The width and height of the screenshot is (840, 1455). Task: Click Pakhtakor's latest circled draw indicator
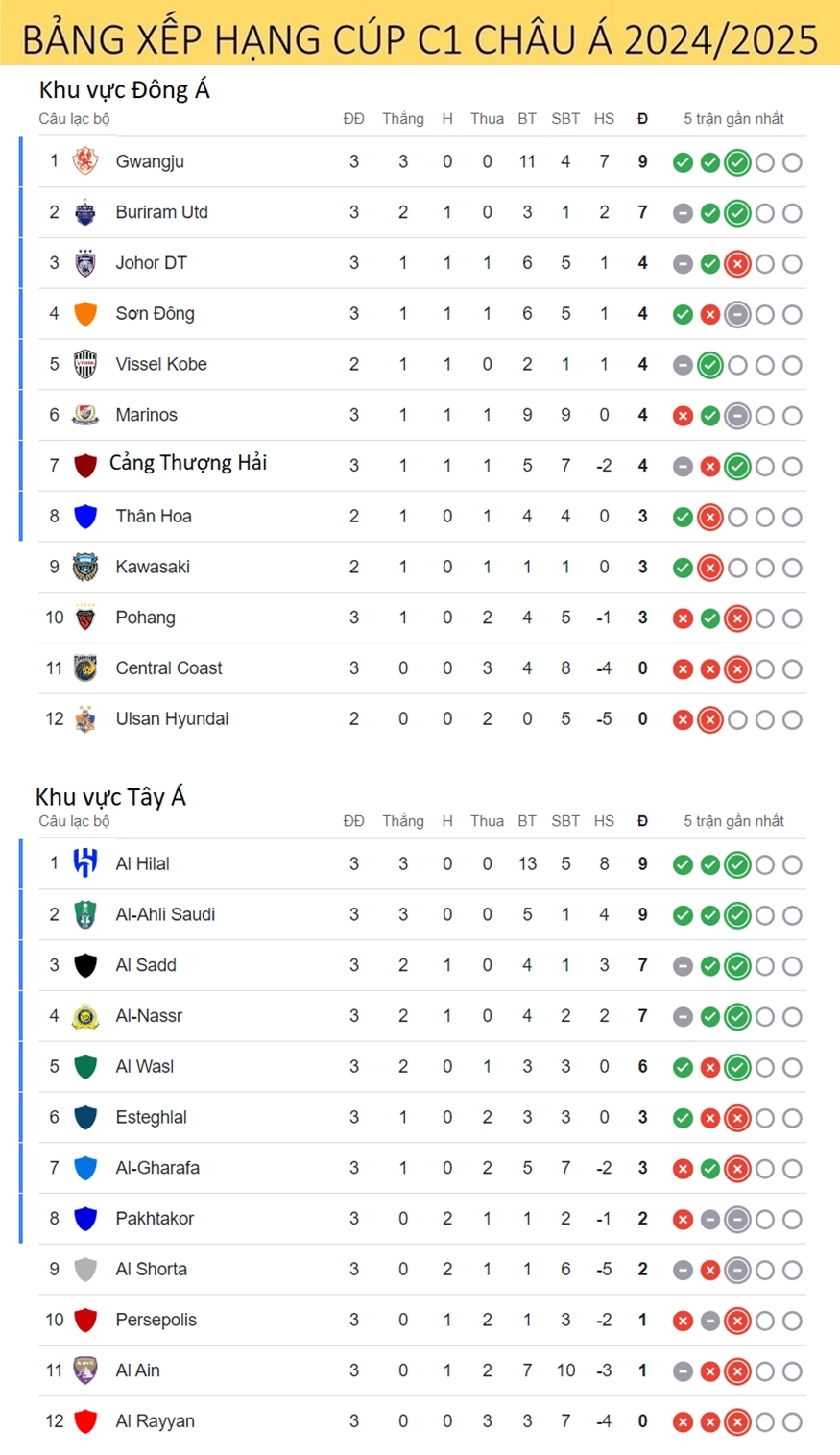point(737,1220)
